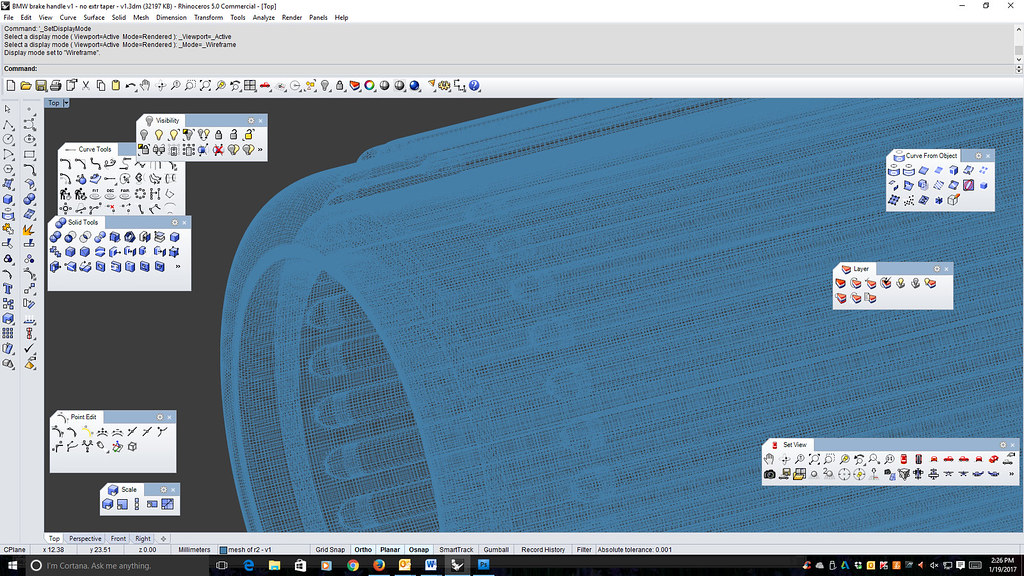The height and width of the screenshot is (576, 1024).
Task: Click the Boolean Union icon in Solid Tools
Action: 56,237
